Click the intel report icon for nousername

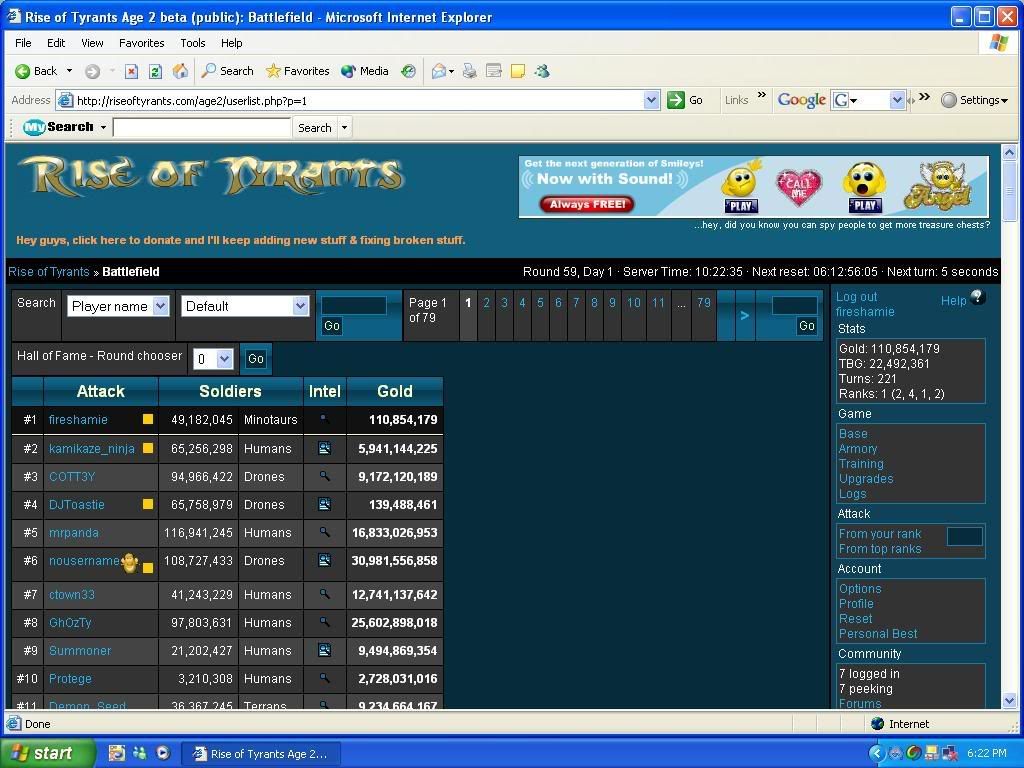(325, 560)
